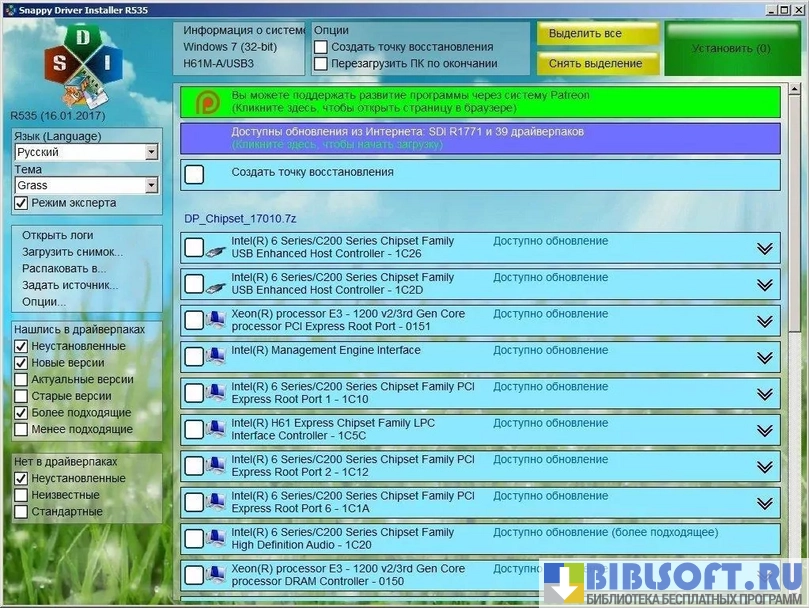This screenshot has height=608, width=809.
Task: Click device icon for PCI Express Root Port 0151
Action: 215,321
